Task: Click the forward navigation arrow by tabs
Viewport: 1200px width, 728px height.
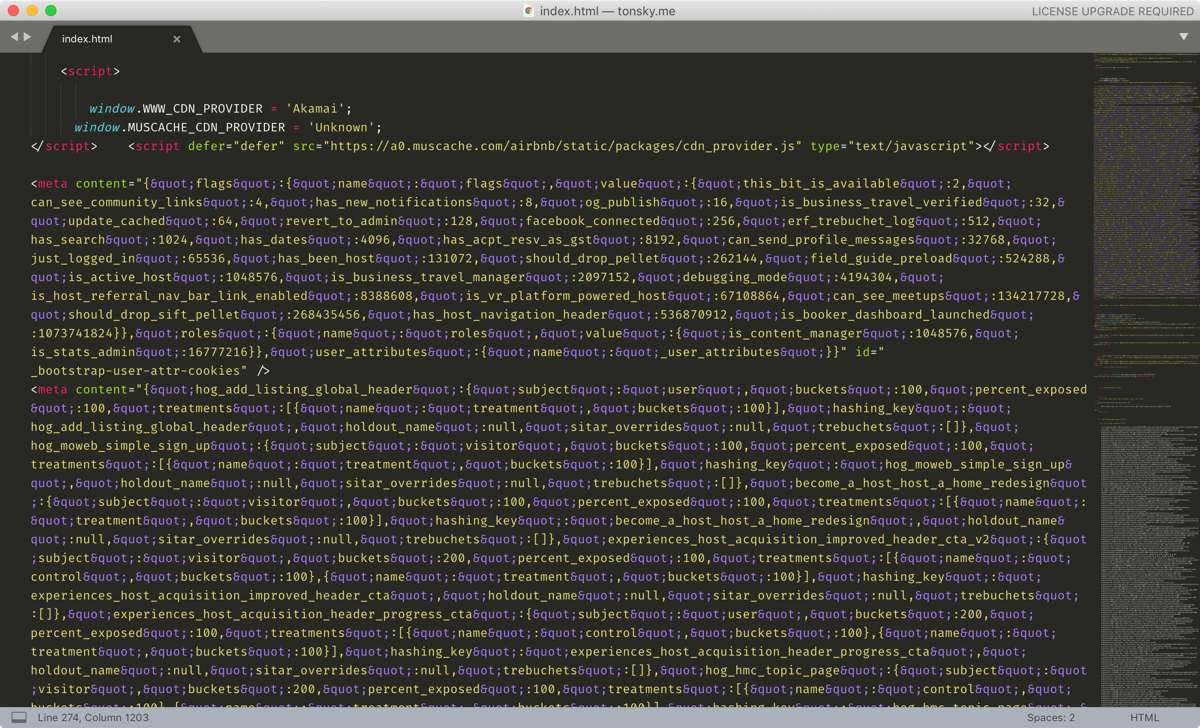Action: (27, 37)
